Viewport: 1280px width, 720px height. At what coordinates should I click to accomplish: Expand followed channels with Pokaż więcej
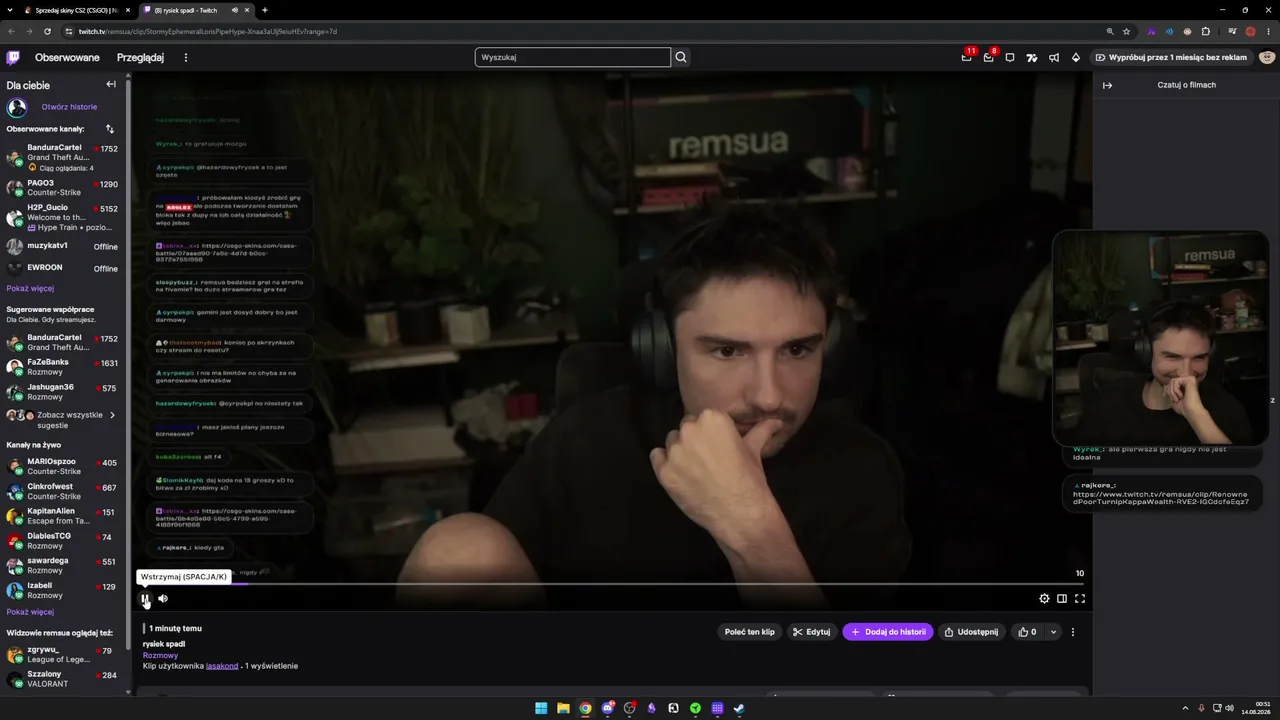30,288
